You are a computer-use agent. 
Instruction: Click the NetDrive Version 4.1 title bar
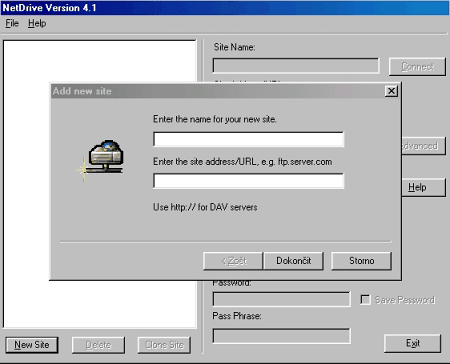click(x=225, y=8)
